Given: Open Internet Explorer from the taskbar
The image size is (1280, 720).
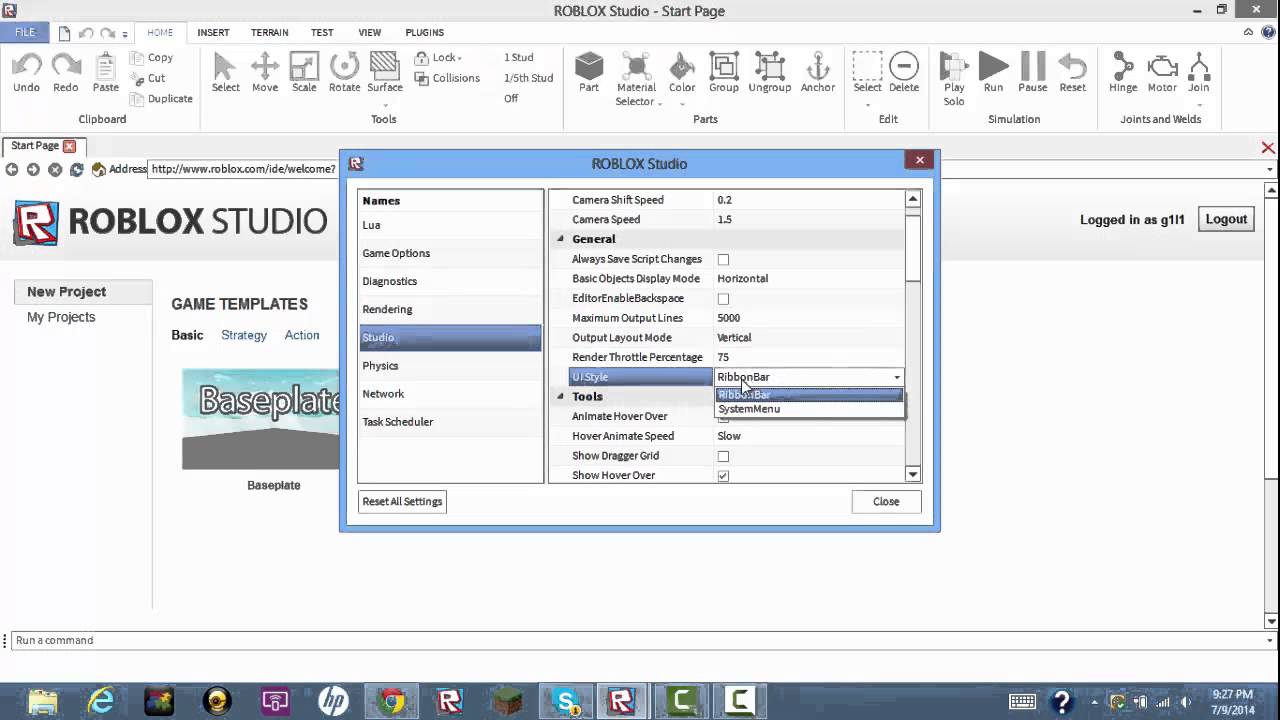Looking at the screenshot, I should pos(100,701).
